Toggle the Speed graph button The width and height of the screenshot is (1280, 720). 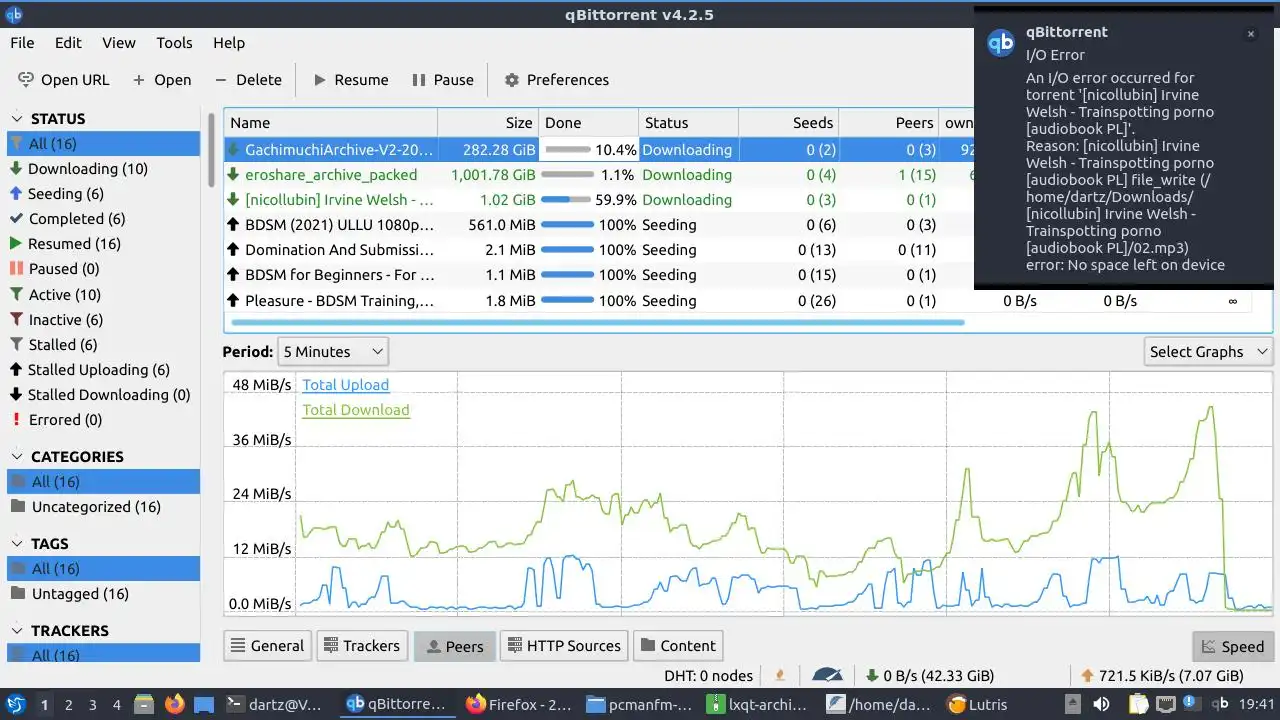tap(1233, 646)
